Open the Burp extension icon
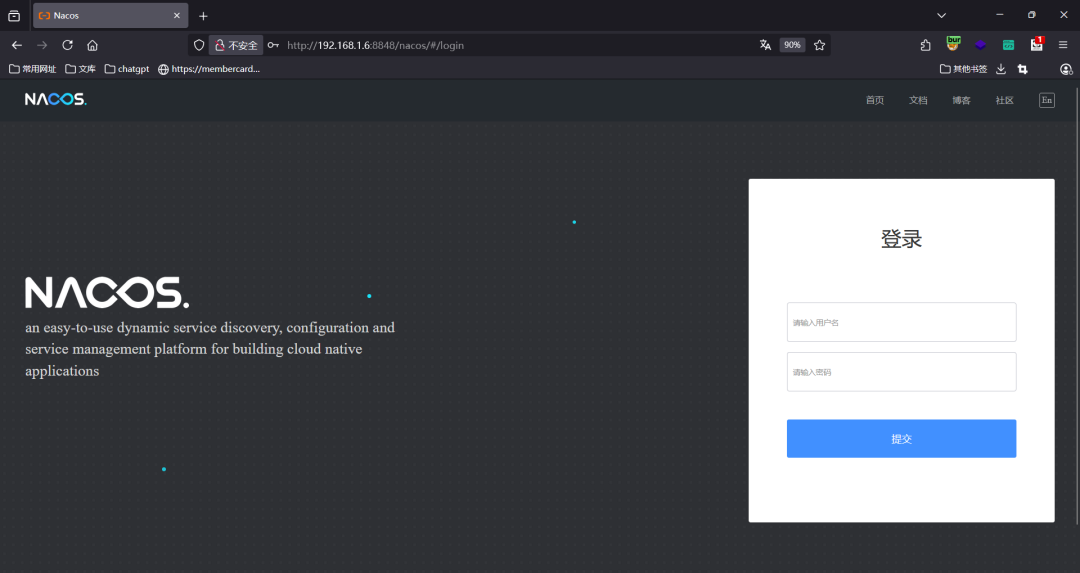Viewport: 1080px width, 573px height. [x=953, y=44]
